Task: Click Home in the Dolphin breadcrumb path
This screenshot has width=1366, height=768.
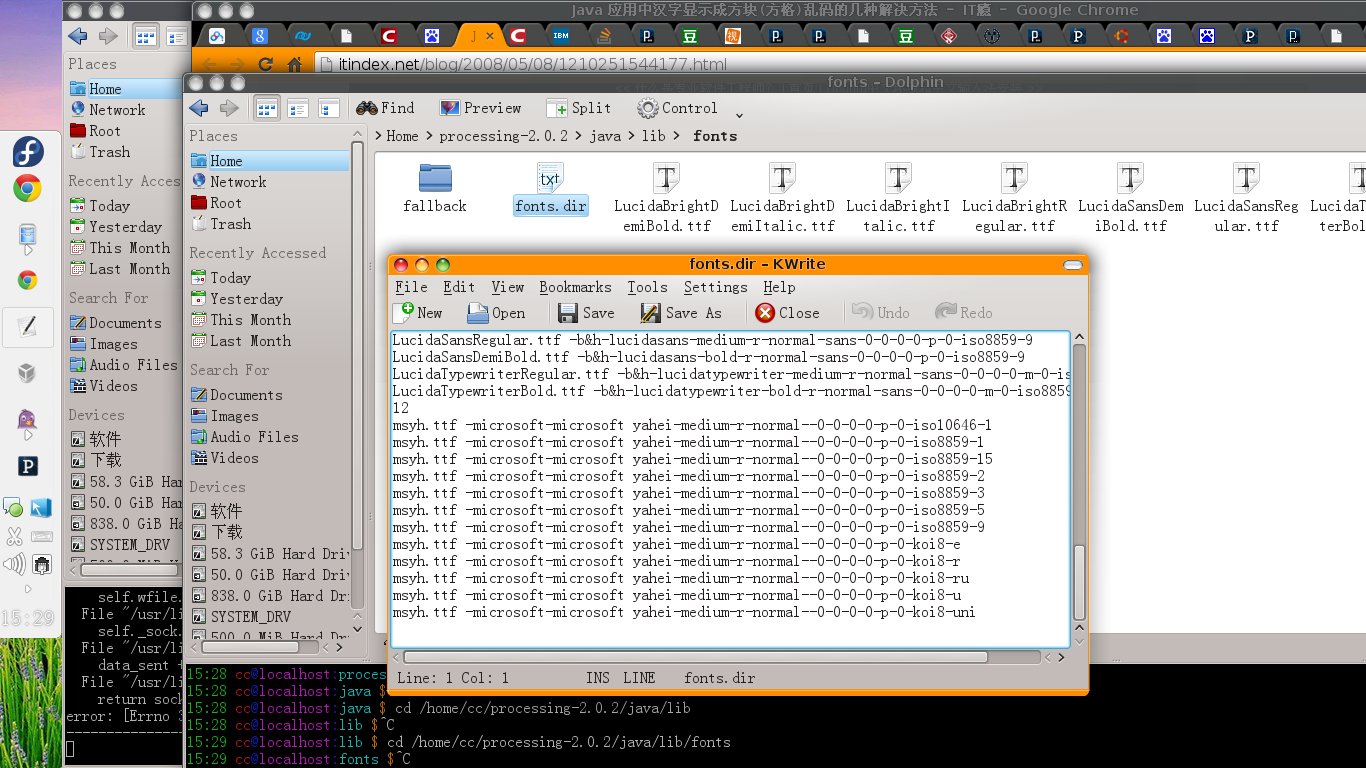Action: [402, 136]
